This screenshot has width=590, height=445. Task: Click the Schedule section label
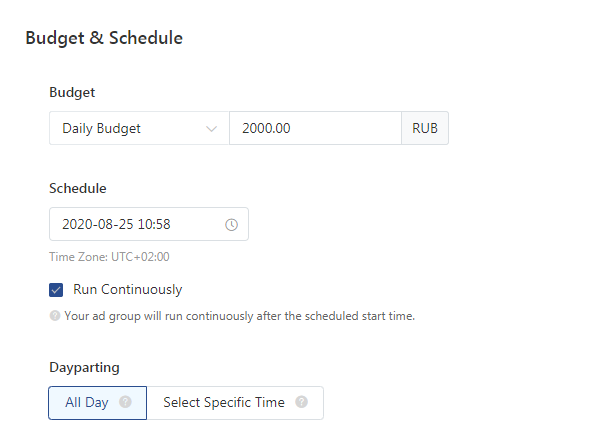78,188
